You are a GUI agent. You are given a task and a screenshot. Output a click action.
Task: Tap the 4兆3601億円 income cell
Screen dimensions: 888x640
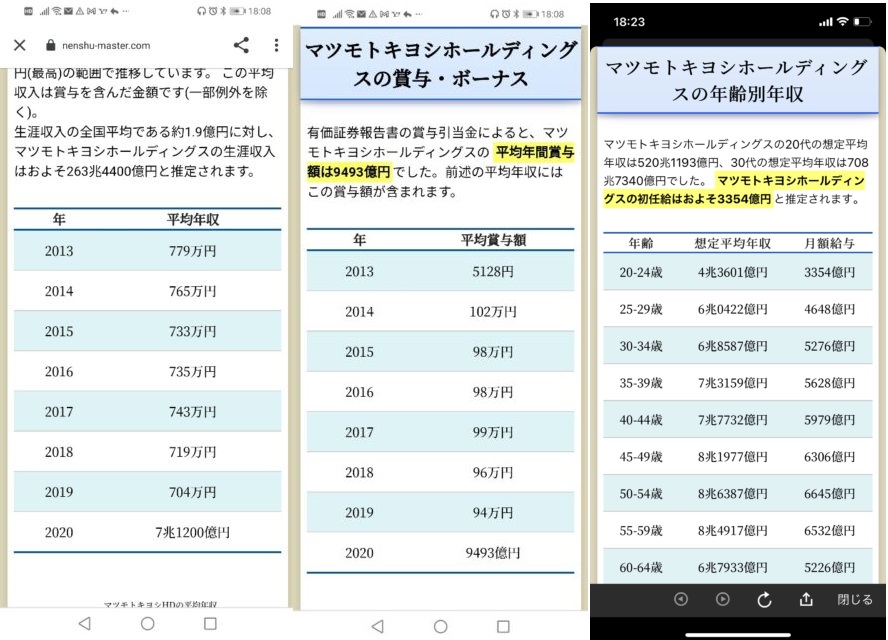[x=733, y=272]
